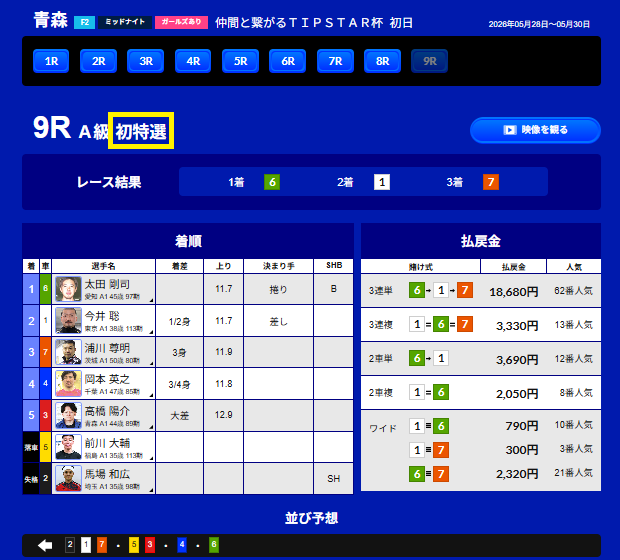
Task: Click the SH cell in 馬場 row
Action: [x=333, y=479]
